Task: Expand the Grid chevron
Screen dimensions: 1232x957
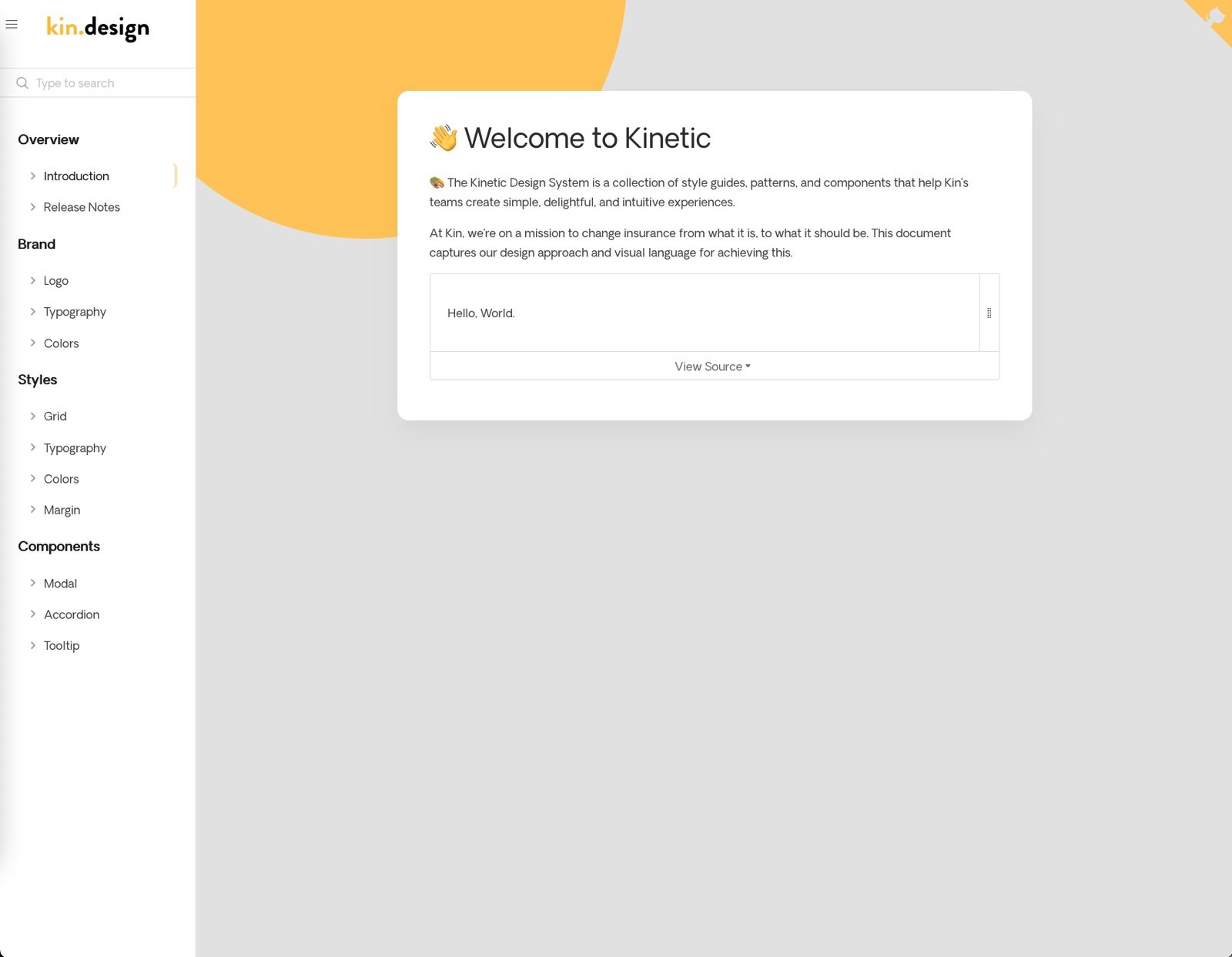Action: (x=33, y=417)
